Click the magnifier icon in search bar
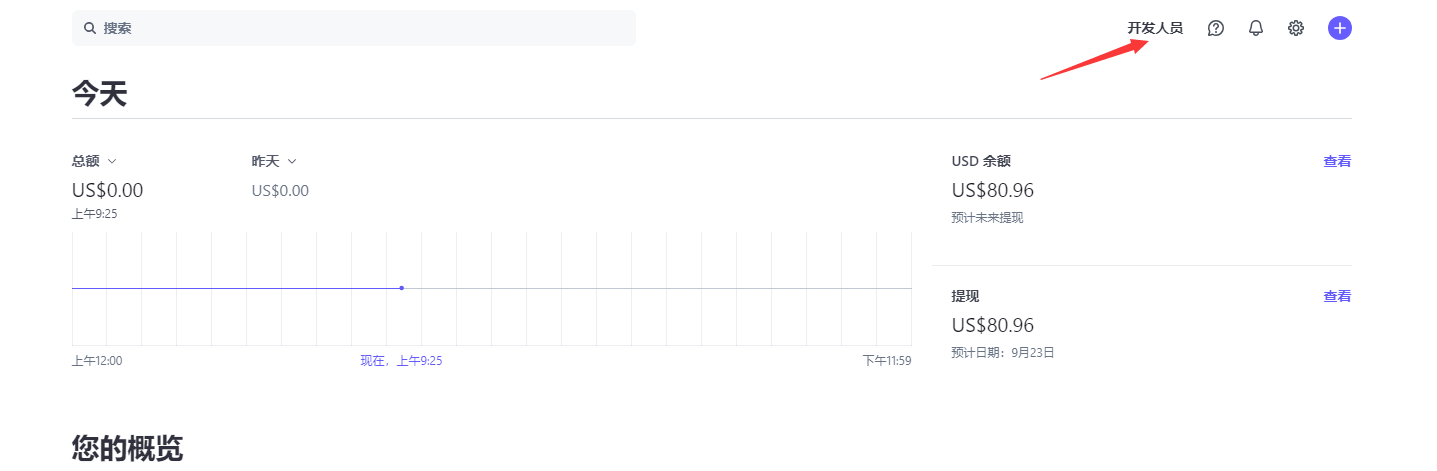The image size is (1437, 471). [90, 28]
